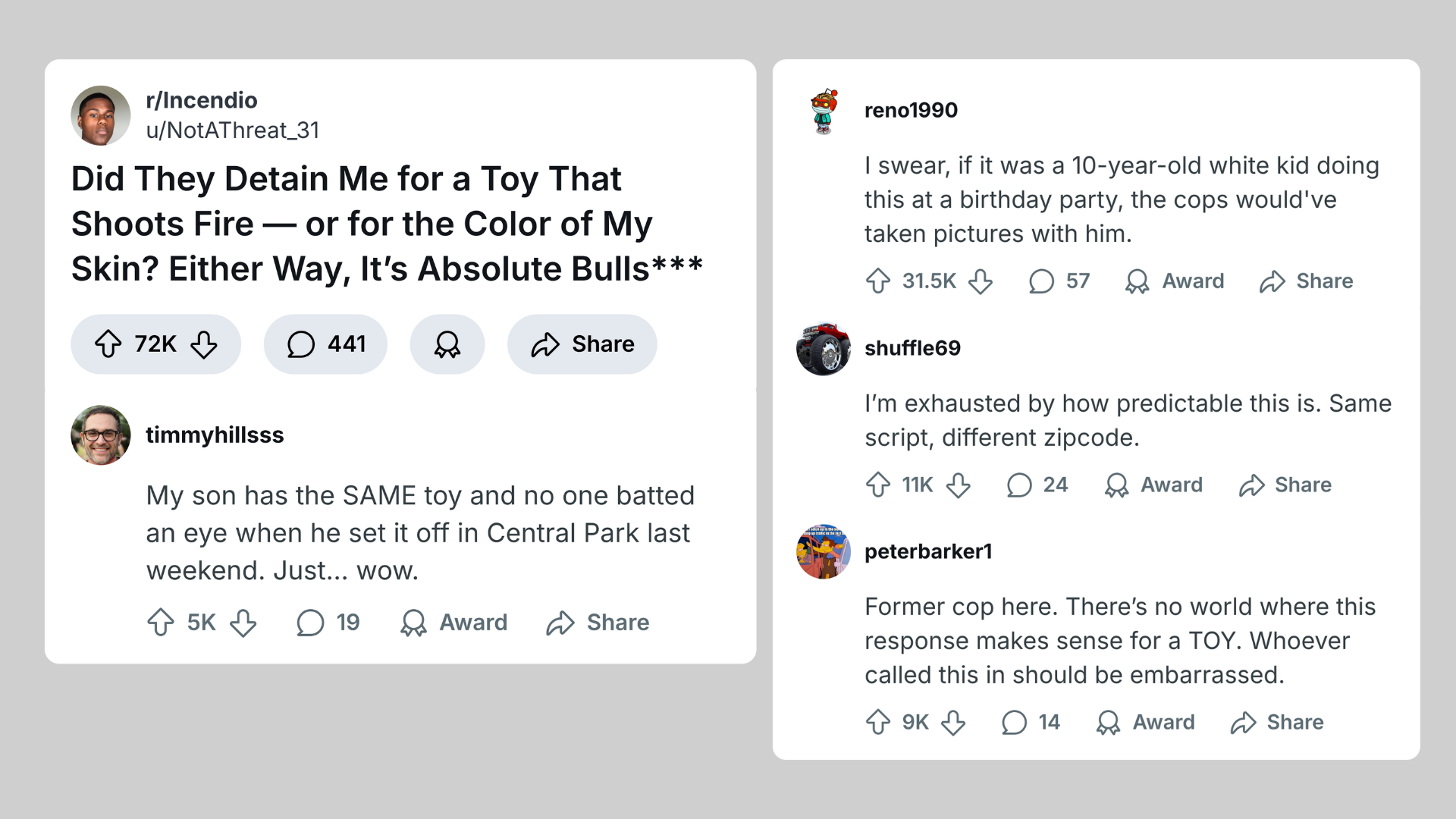Click the post title about the fire toy
The width and height of the screenshot is (1456, 819).
click(387, 224)
